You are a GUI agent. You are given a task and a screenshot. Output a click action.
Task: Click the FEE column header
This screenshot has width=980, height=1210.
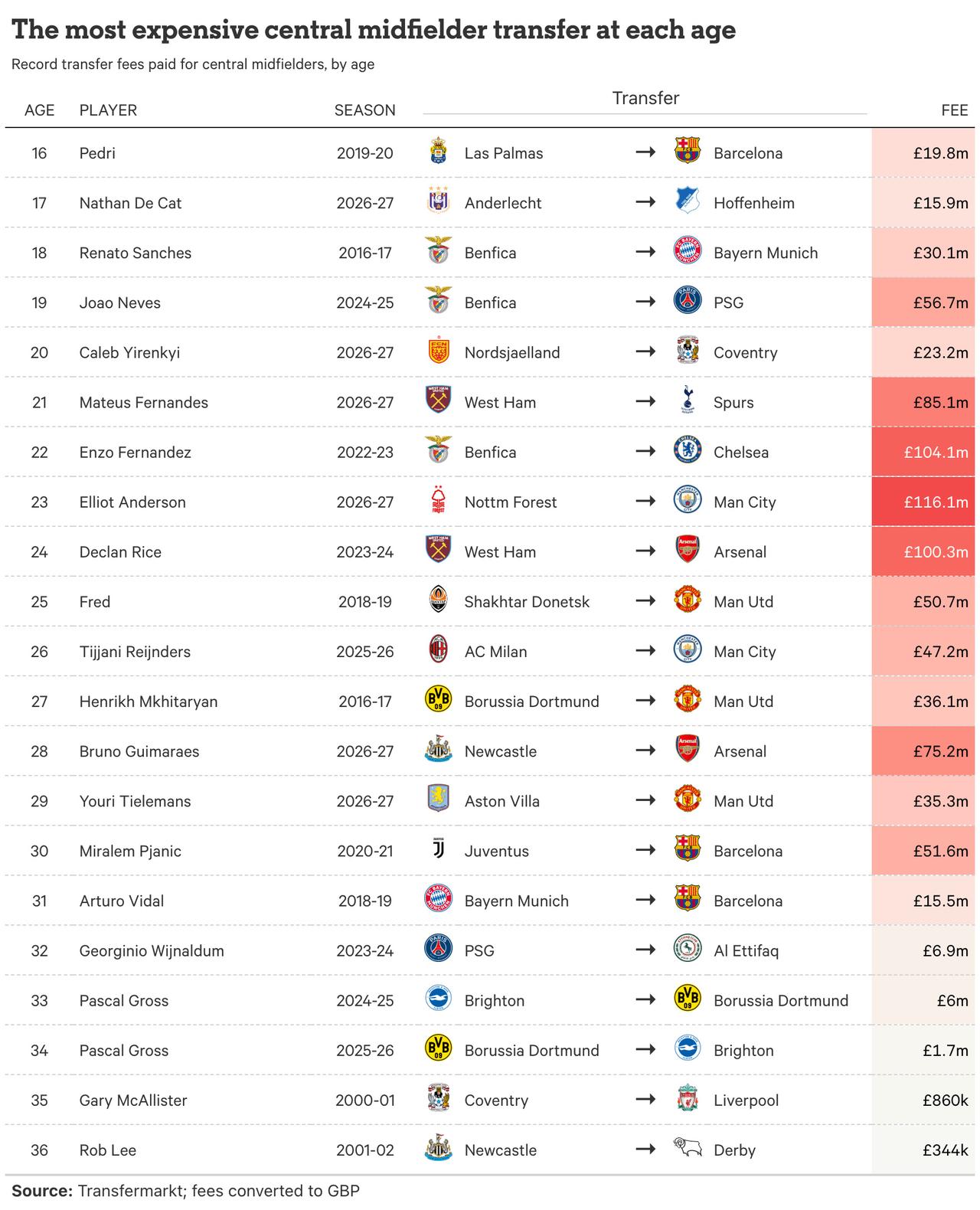[955, 110]
